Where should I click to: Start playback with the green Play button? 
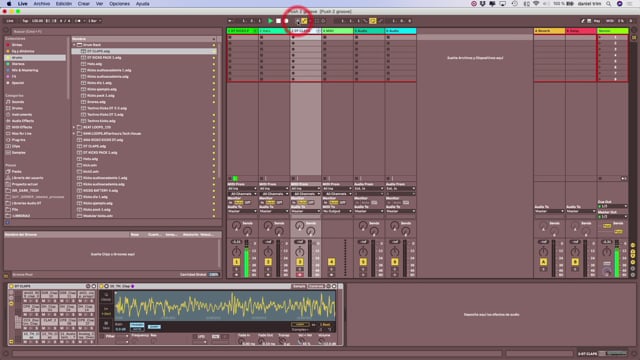point(270,21)
